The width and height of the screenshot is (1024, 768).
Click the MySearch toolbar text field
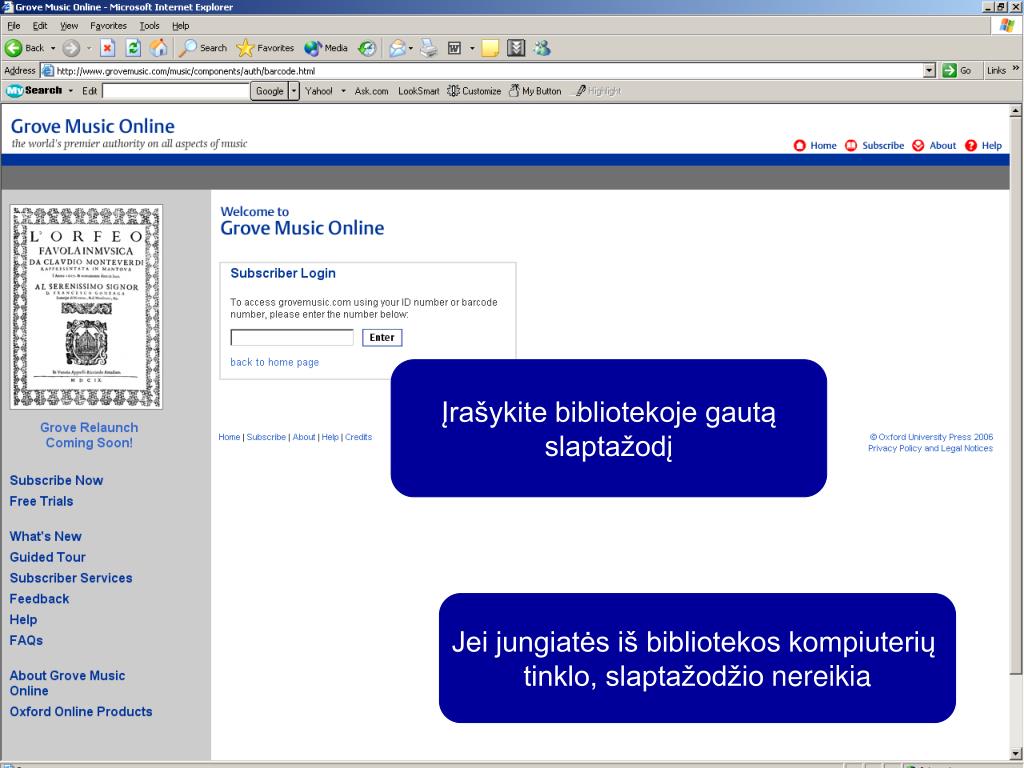(x=176, y=91)
